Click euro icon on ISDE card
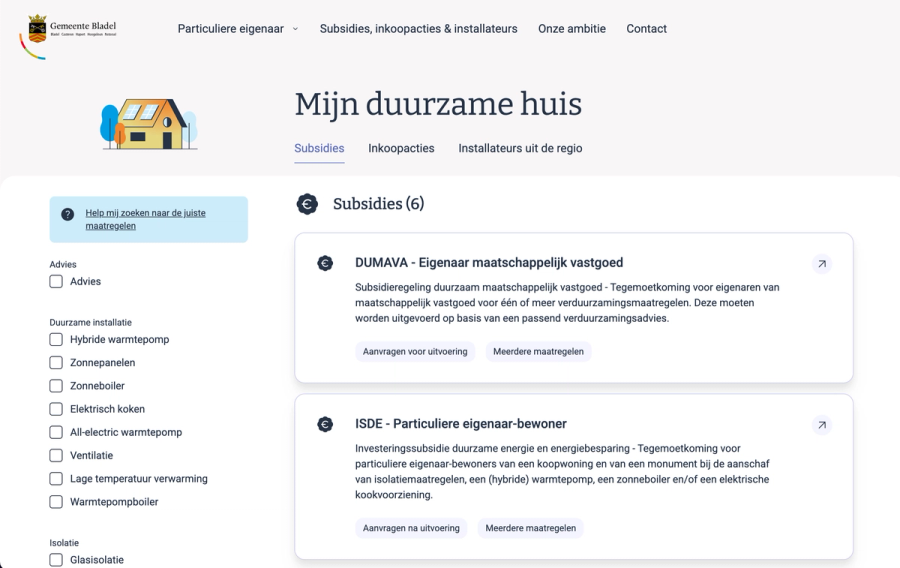The height and width of the screenshot is (568, 900). [x=325, y=425]
